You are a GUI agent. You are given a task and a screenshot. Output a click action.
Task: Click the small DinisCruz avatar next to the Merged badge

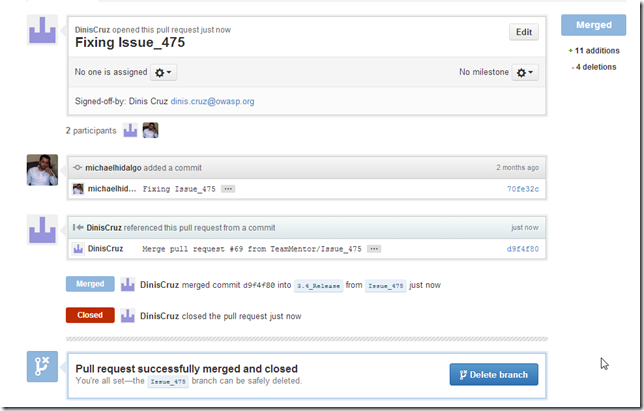click(x=128, y=285)
